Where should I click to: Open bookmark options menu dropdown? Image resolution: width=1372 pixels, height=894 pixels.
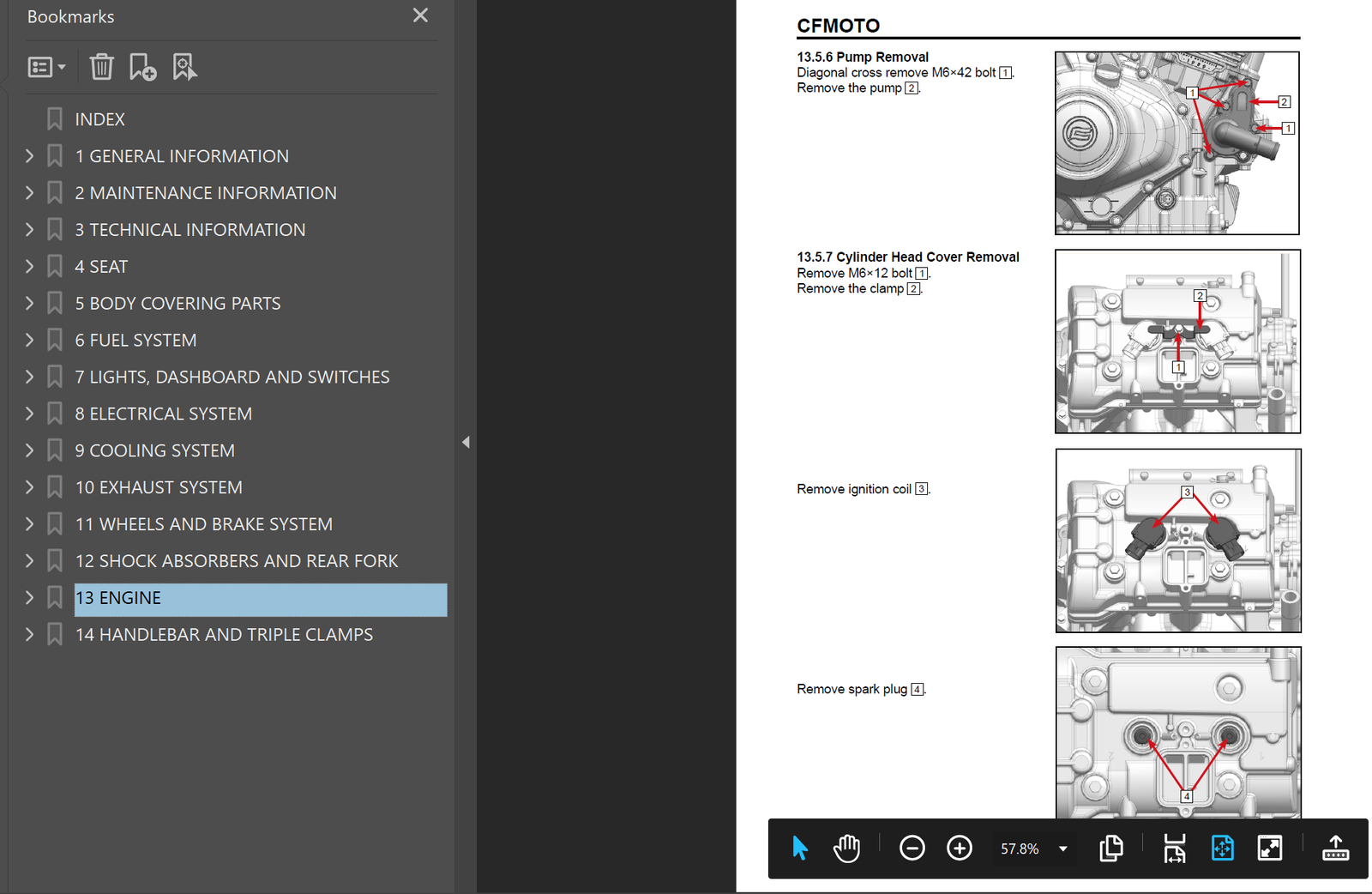click(46, 67)
